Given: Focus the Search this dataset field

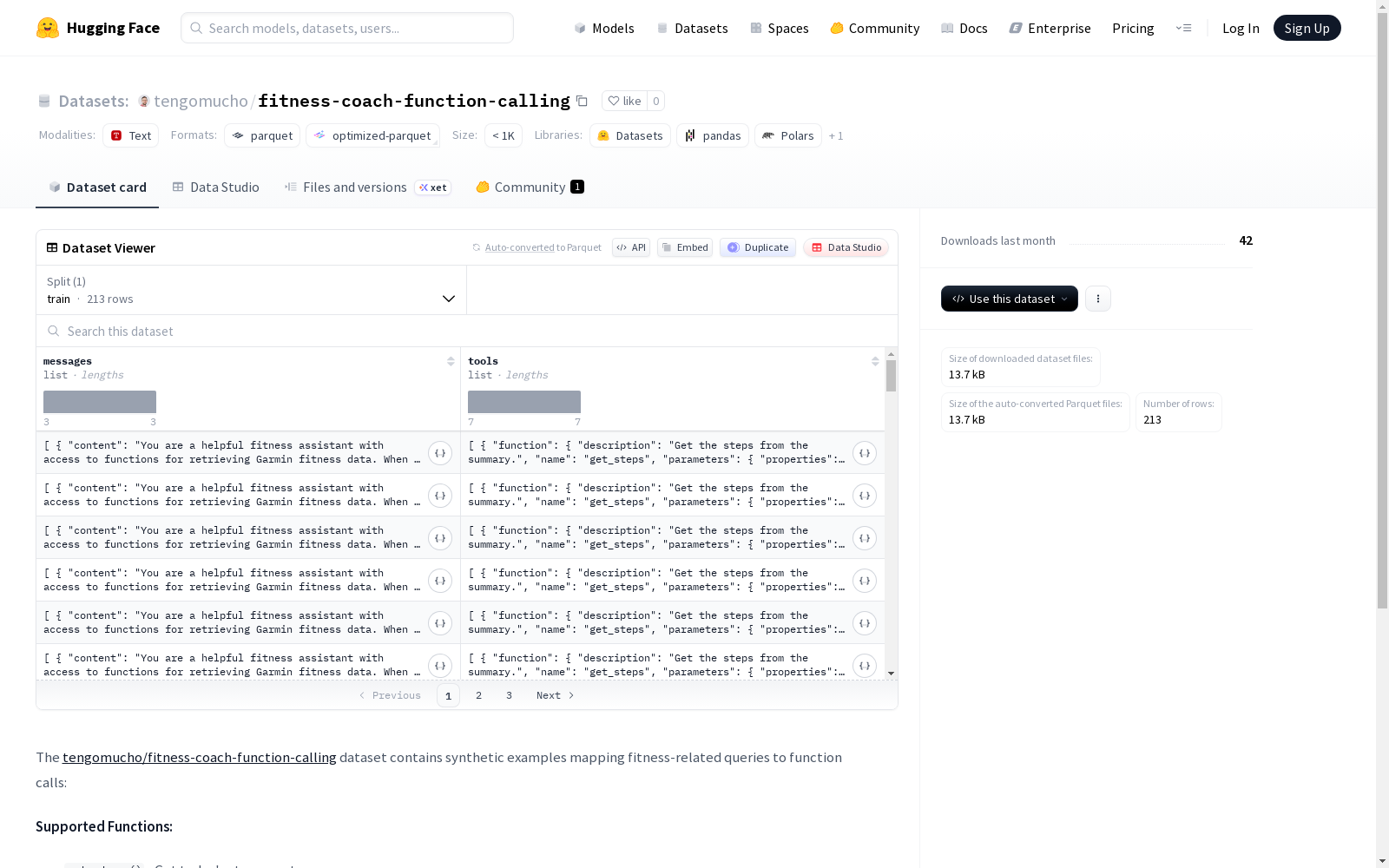Looking at the screenshot, I should [467, 331].
